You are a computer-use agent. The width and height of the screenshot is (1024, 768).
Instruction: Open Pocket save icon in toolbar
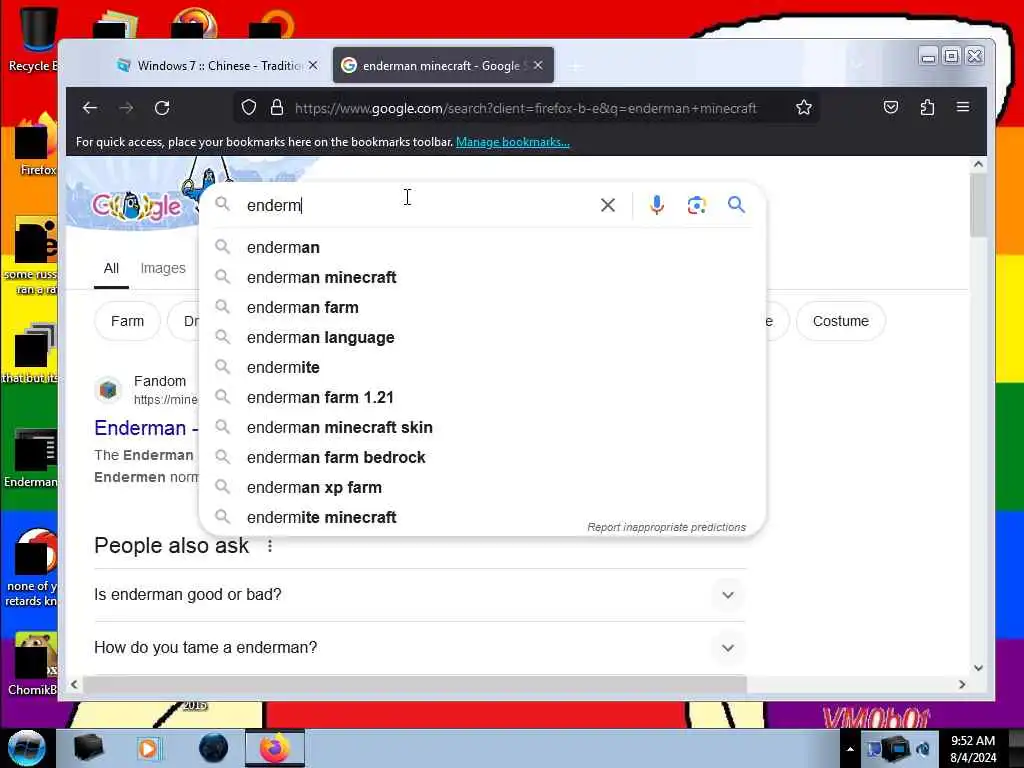891,107
